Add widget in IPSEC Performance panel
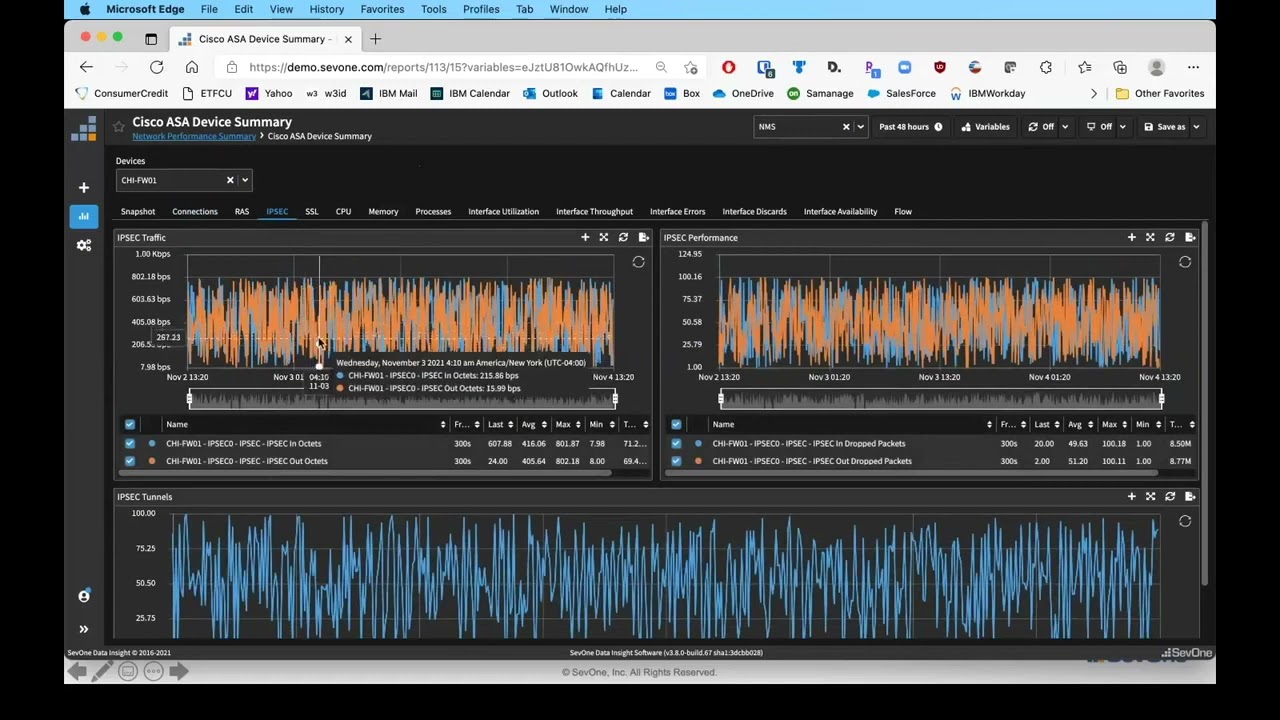1280x720 pixels. point(1131,238)
